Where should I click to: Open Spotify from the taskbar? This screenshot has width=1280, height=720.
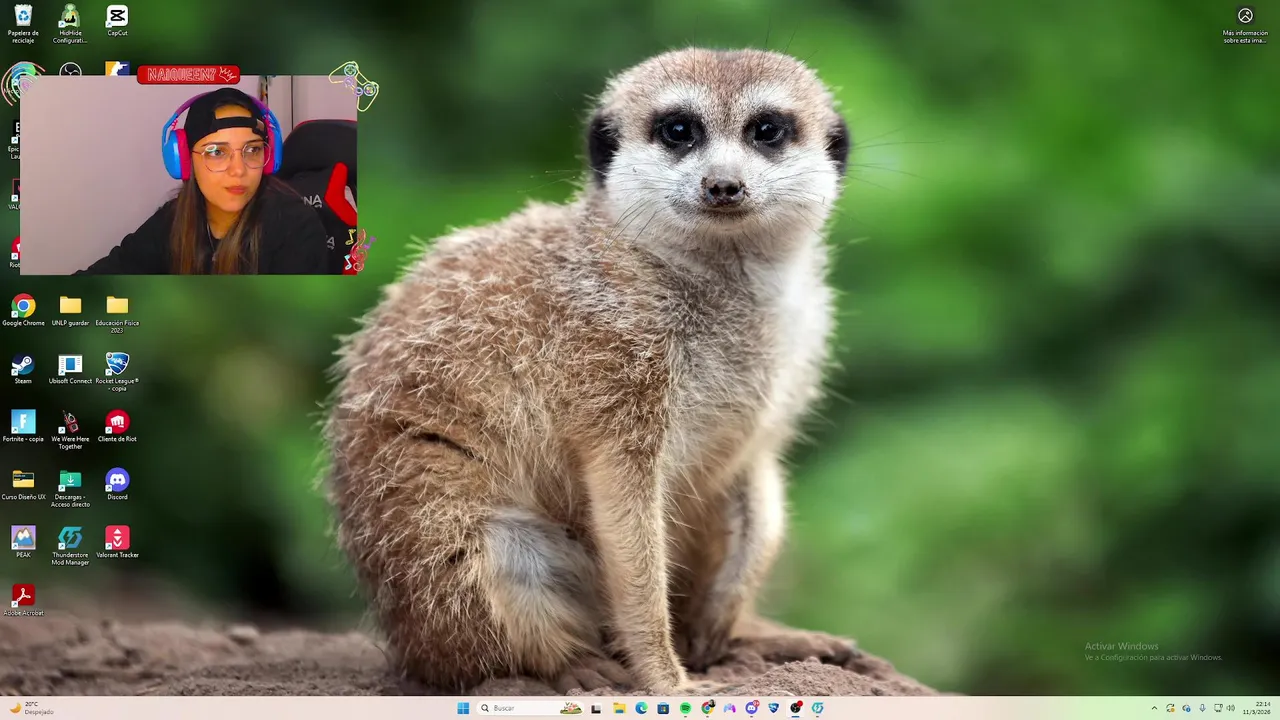point(685,708)
